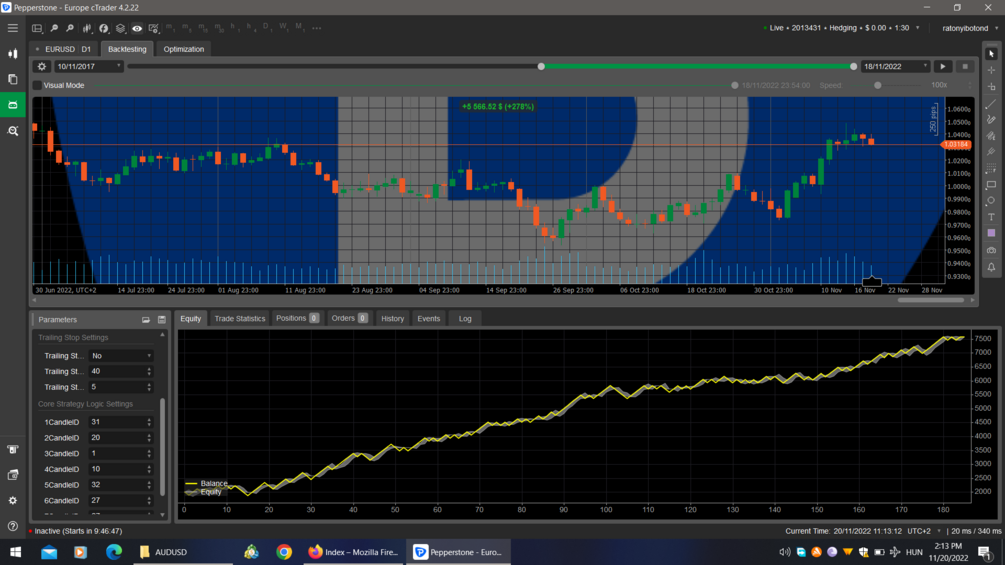This screenshot has height=565, width=1005.
Task: Select the ellipse shape tool
Action: tap(991, 201)
